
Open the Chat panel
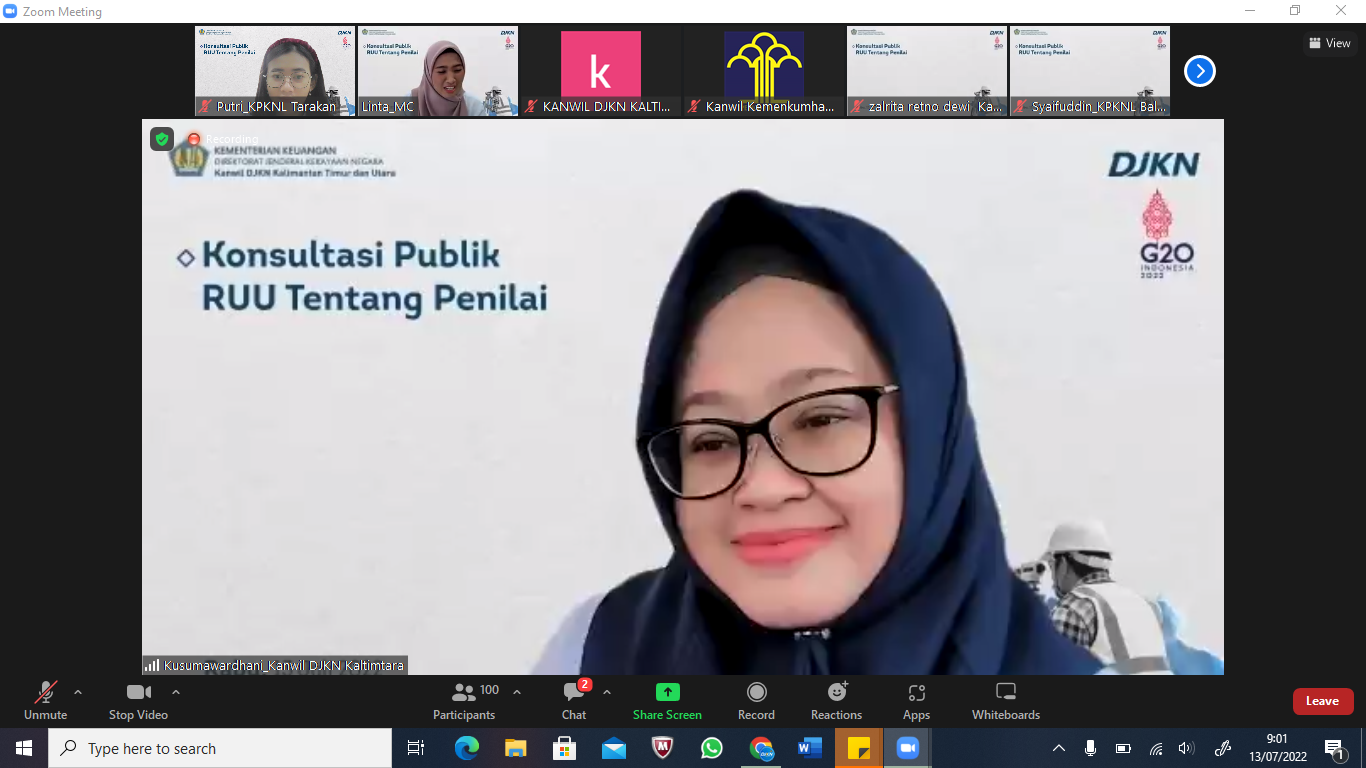coord(574,700)
